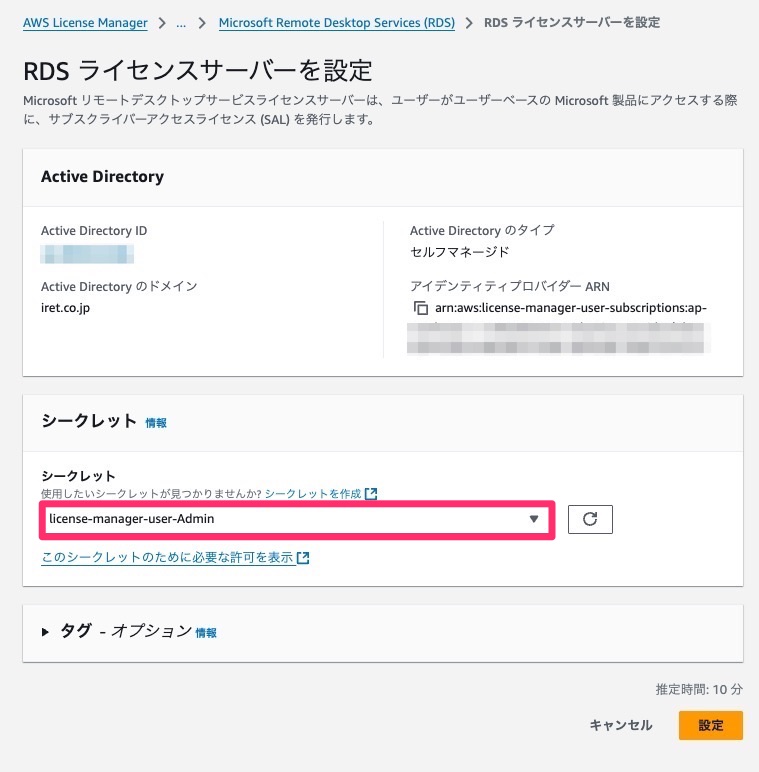Open シークレット section 情報 link

[156, 423]
